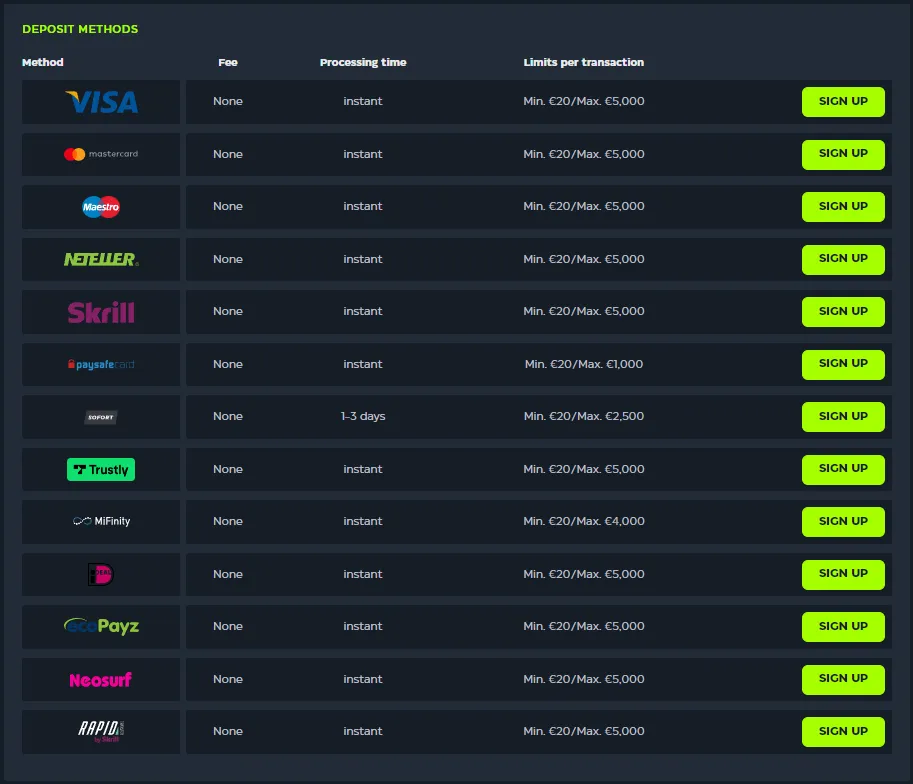Click the Neteller logo
The height and width of the screenshot is (784, 913).
(101, 259)
